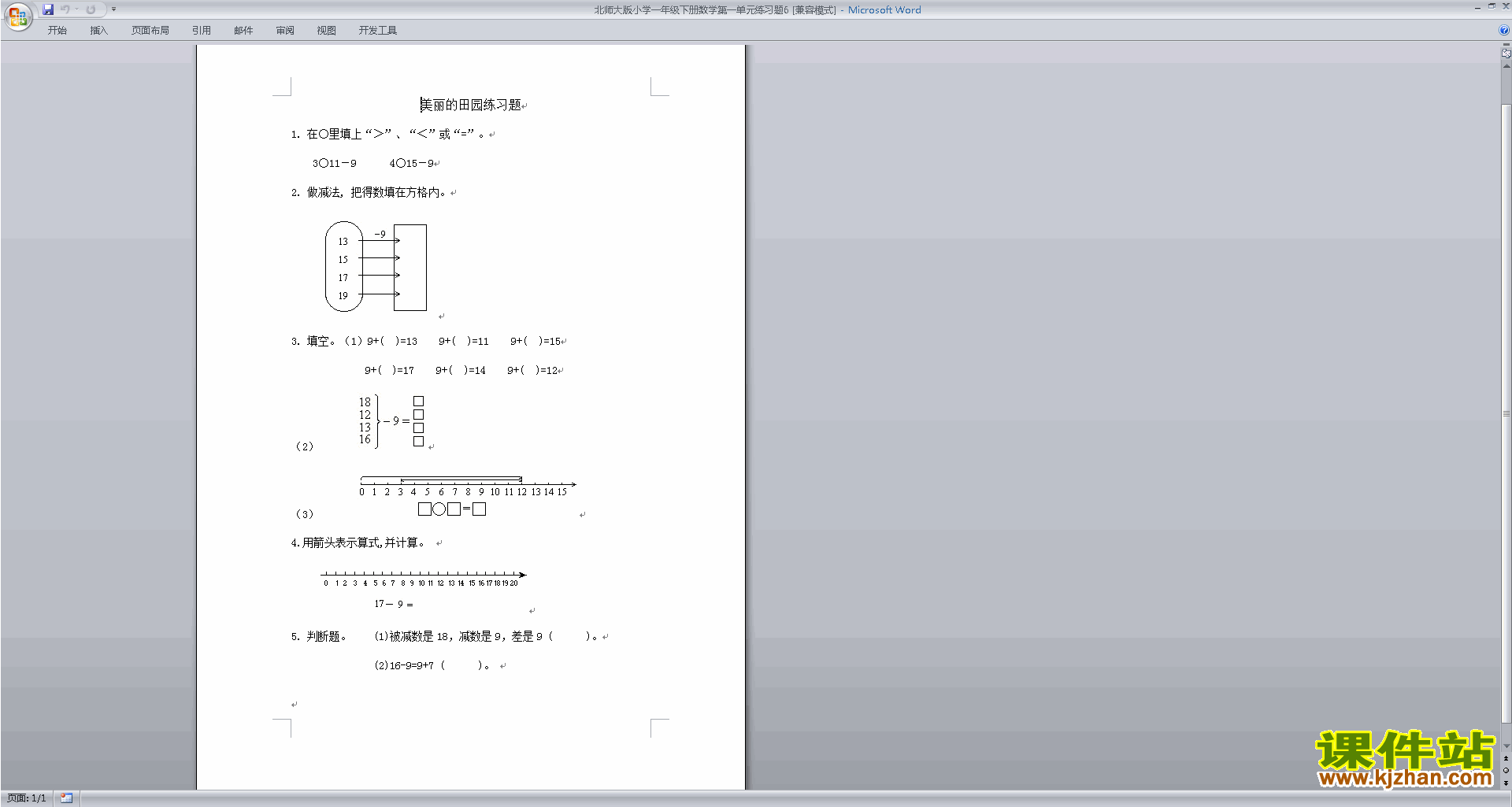The width and height of the screenshot is (1512, 807).
Task: Click the circle operator box in equation (3)
Action: (439, 509)
